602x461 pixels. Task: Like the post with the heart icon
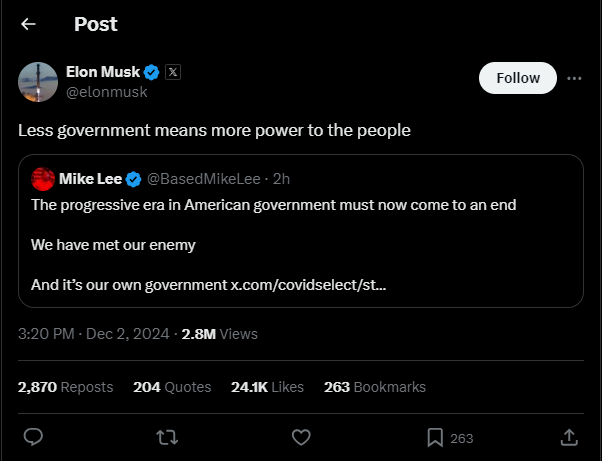coord(301,437)
